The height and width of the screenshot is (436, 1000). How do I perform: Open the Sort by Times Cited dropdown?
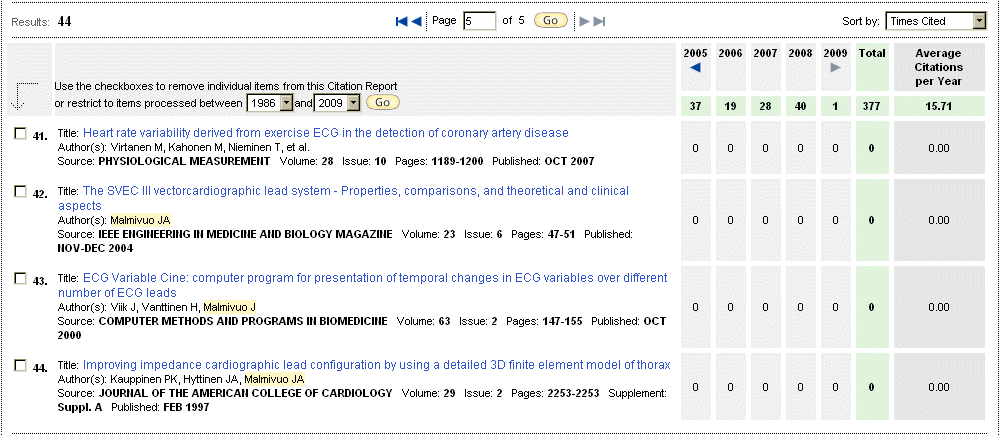[x=936, y=21]
